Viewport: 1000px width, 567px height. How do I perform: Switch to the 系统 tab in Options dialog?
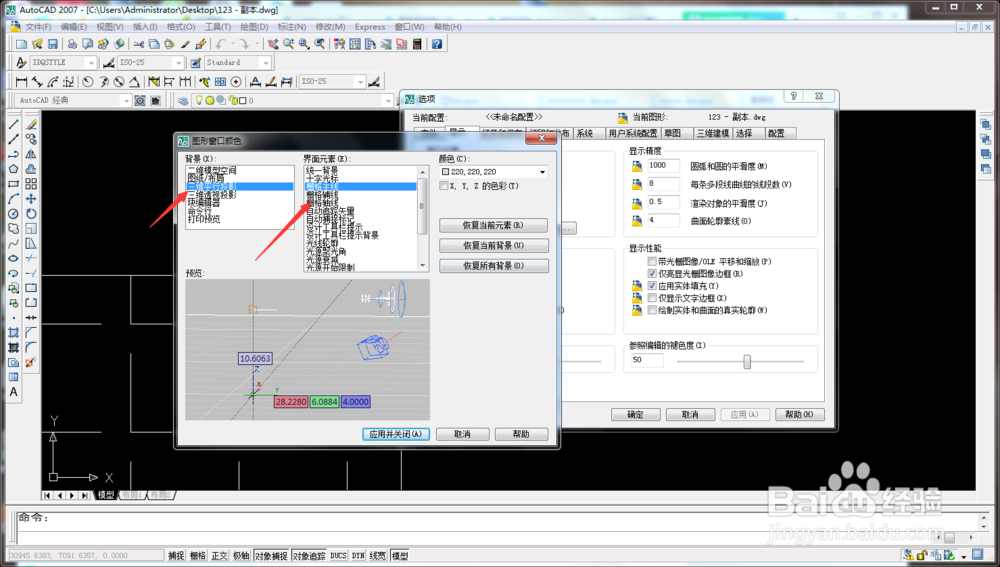tap(585, 133)
